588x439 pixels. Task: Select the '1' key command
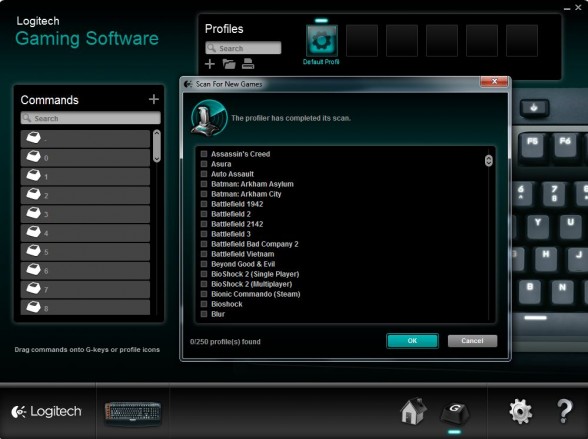85,177
